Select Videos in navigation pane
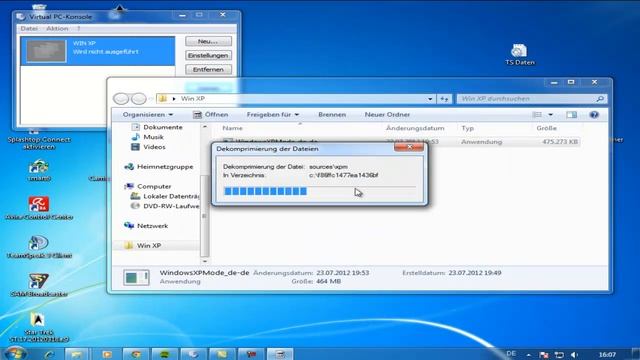This screenshot has height=360, width=640. click(148, 147)
